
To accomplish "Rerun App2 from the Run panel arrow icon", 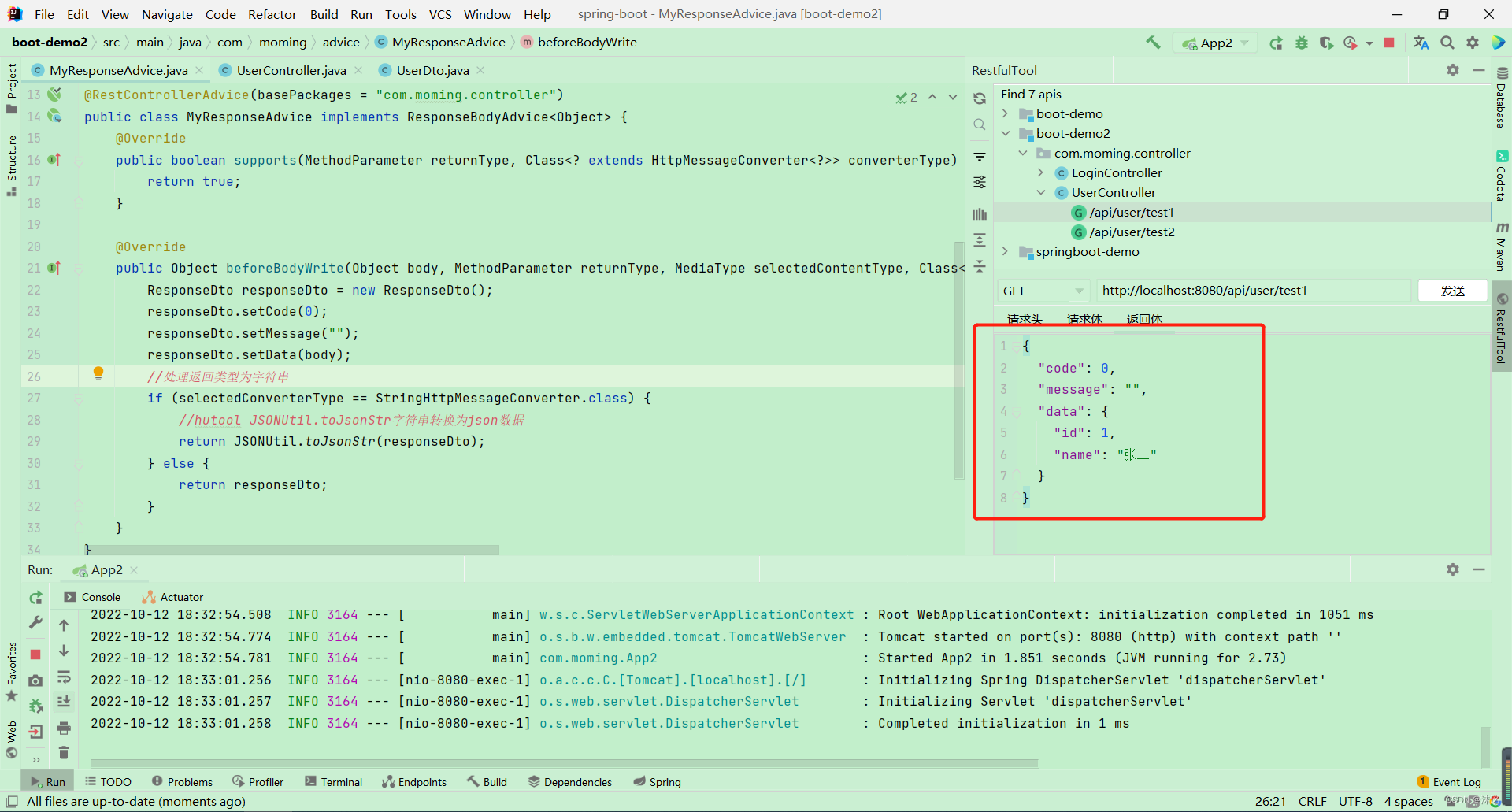I will pos(35,597).
